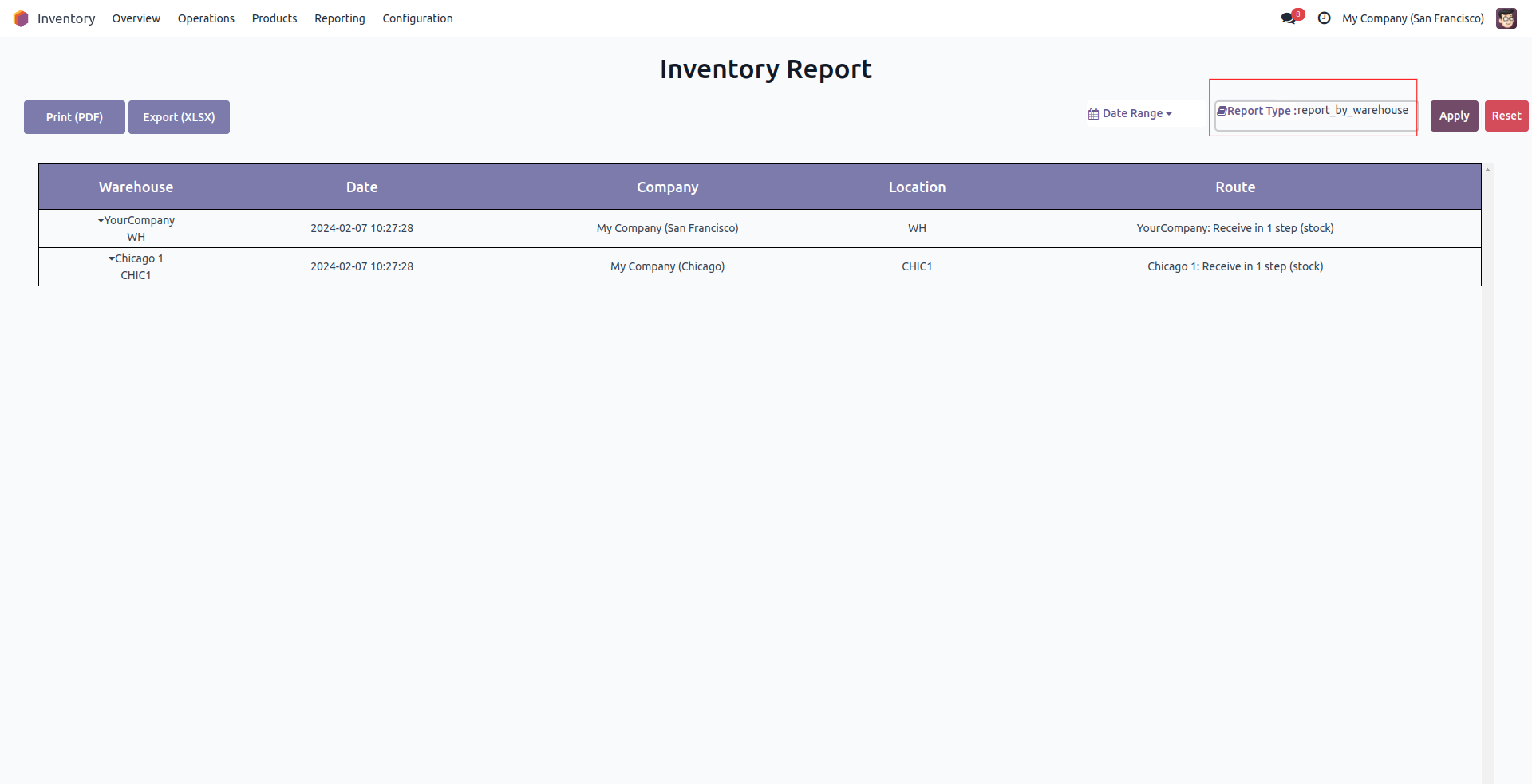This screenshot has height=784, width=1532.
Task: Collapse the YourCompany warehouse row
Action: 101,220
